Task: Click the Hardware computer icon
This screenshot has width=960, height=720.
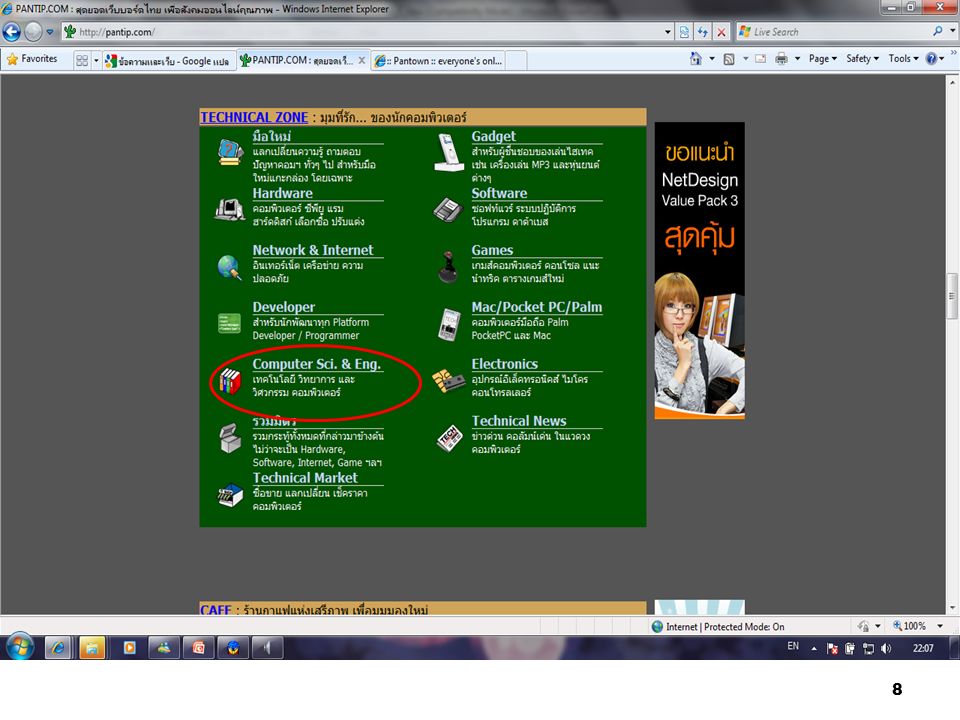Action: pos(230,210)
